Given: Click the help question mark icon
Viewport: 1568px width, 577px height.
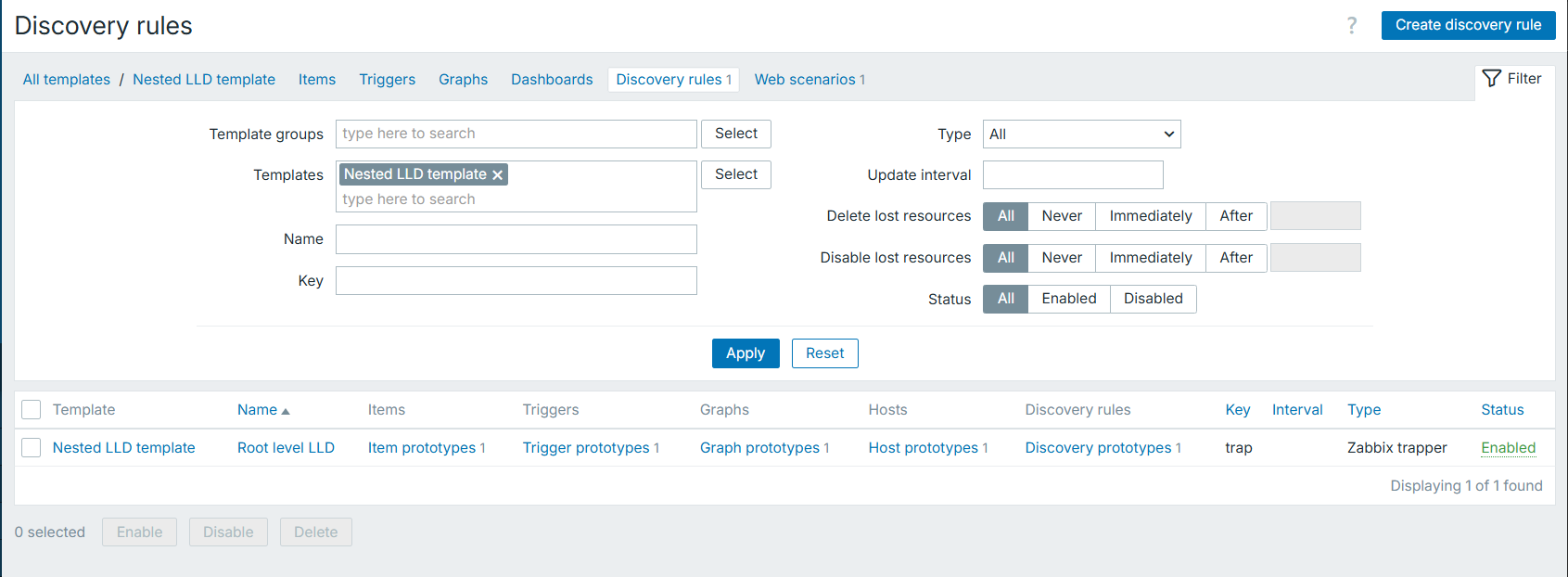Looking at the screenshot, I should 1351,25.
